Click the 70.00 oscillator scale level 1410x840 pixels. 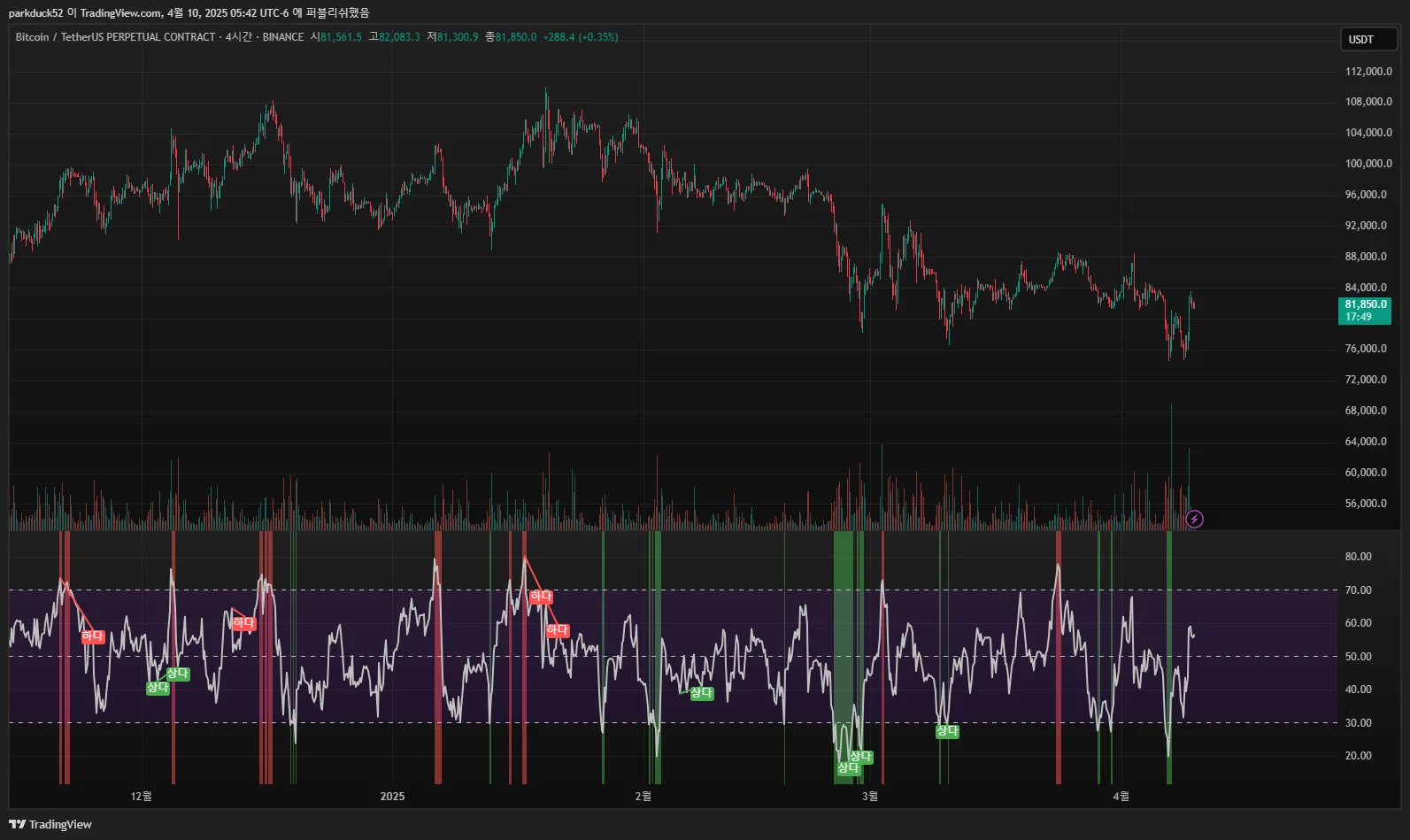coord(1358,590)
